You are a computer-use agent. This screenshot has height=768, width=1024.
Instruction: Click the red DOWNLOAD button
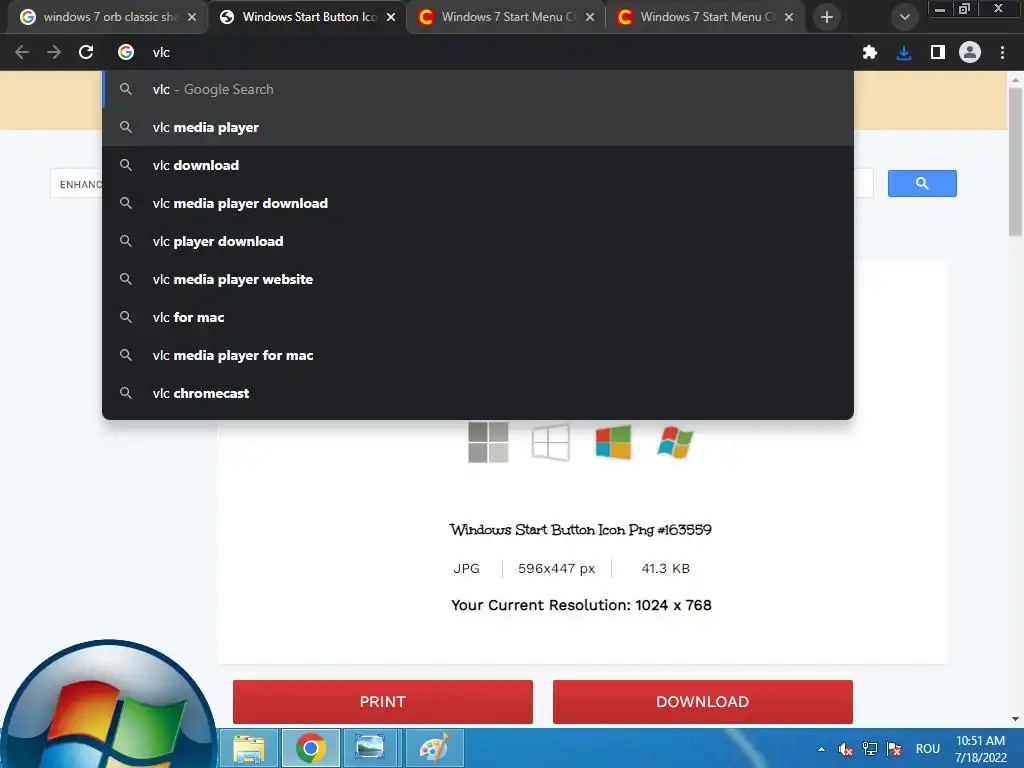tap(703, 702)
